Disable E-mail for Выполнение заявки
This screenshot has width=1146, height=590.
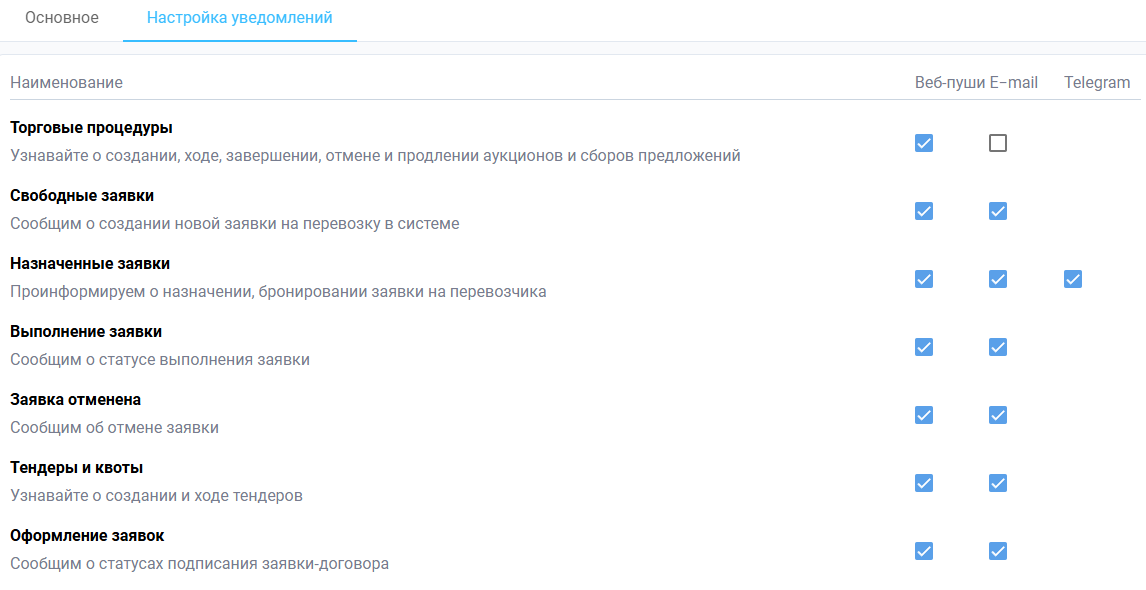[x=997, y=347]
